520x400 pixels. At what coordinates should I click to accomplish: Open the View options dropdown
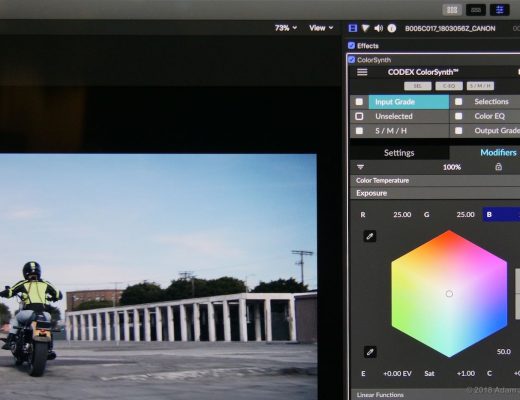click(x=321, y=28)
